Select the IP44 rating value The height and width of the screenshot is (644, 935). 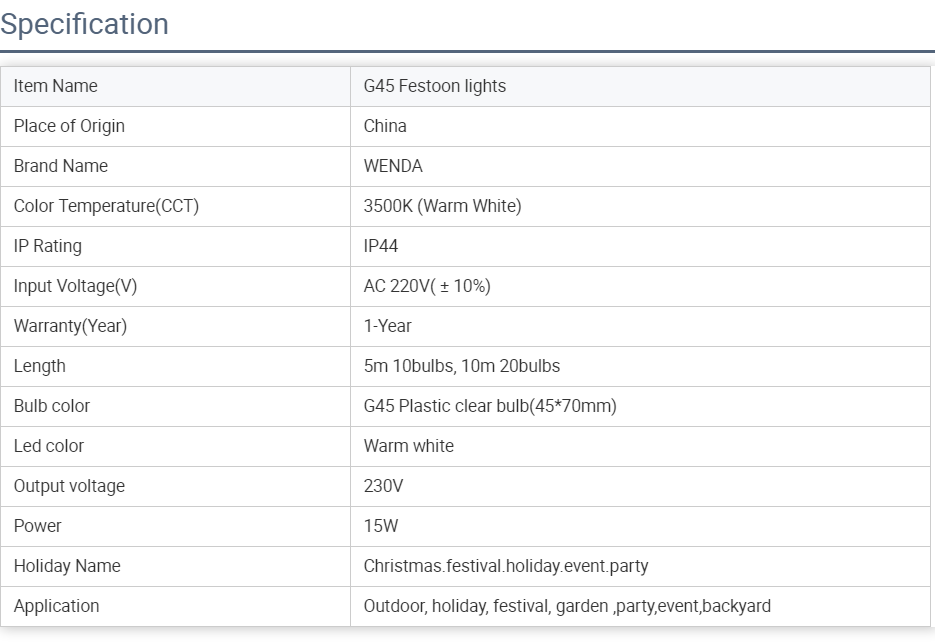pyautogui.click(x=381, y=246)
